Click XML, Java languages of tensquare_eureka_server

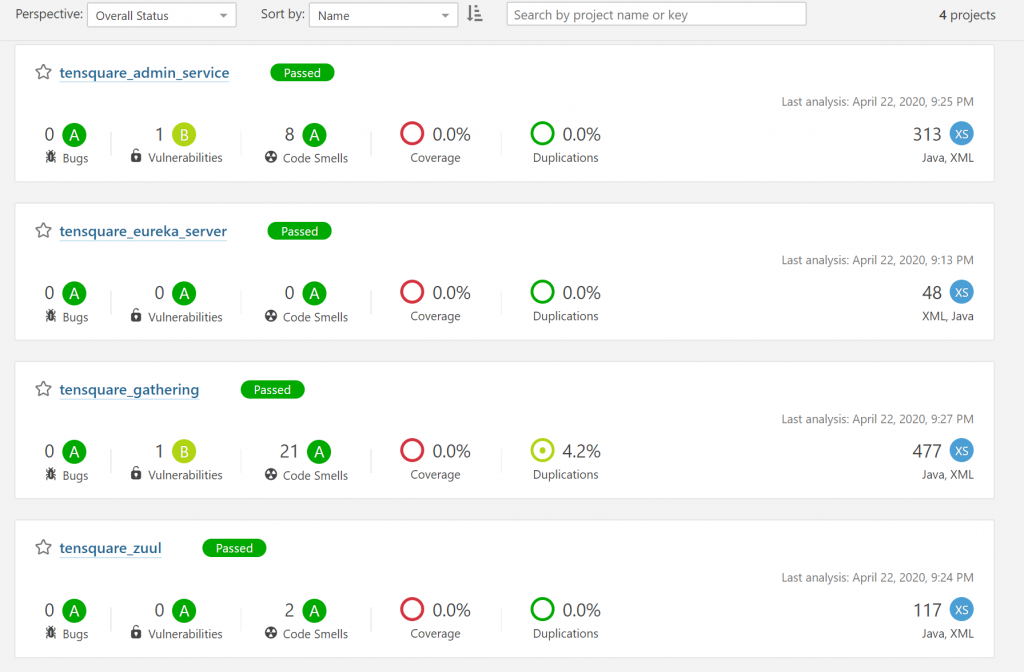click(x=948, y=316)
